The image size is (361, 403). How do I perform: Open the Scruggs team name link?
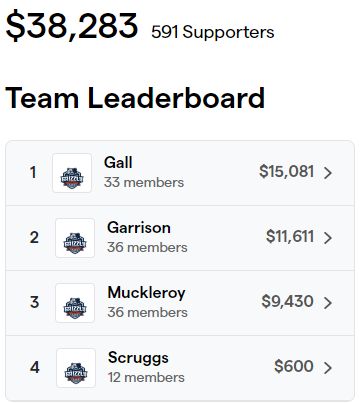click(138, 358)
